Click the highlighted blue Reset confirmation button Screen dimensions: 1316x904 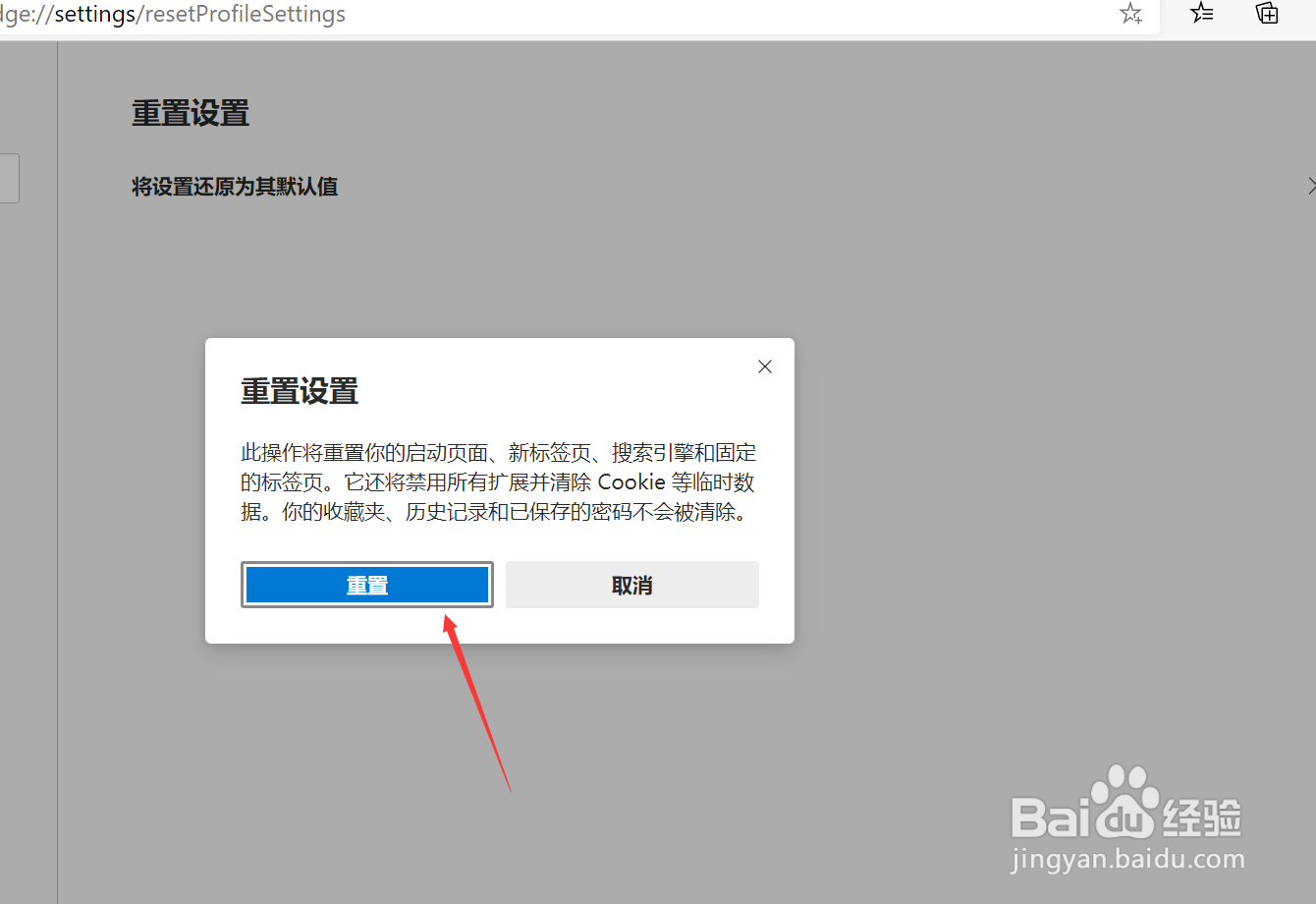pos(366,584)
